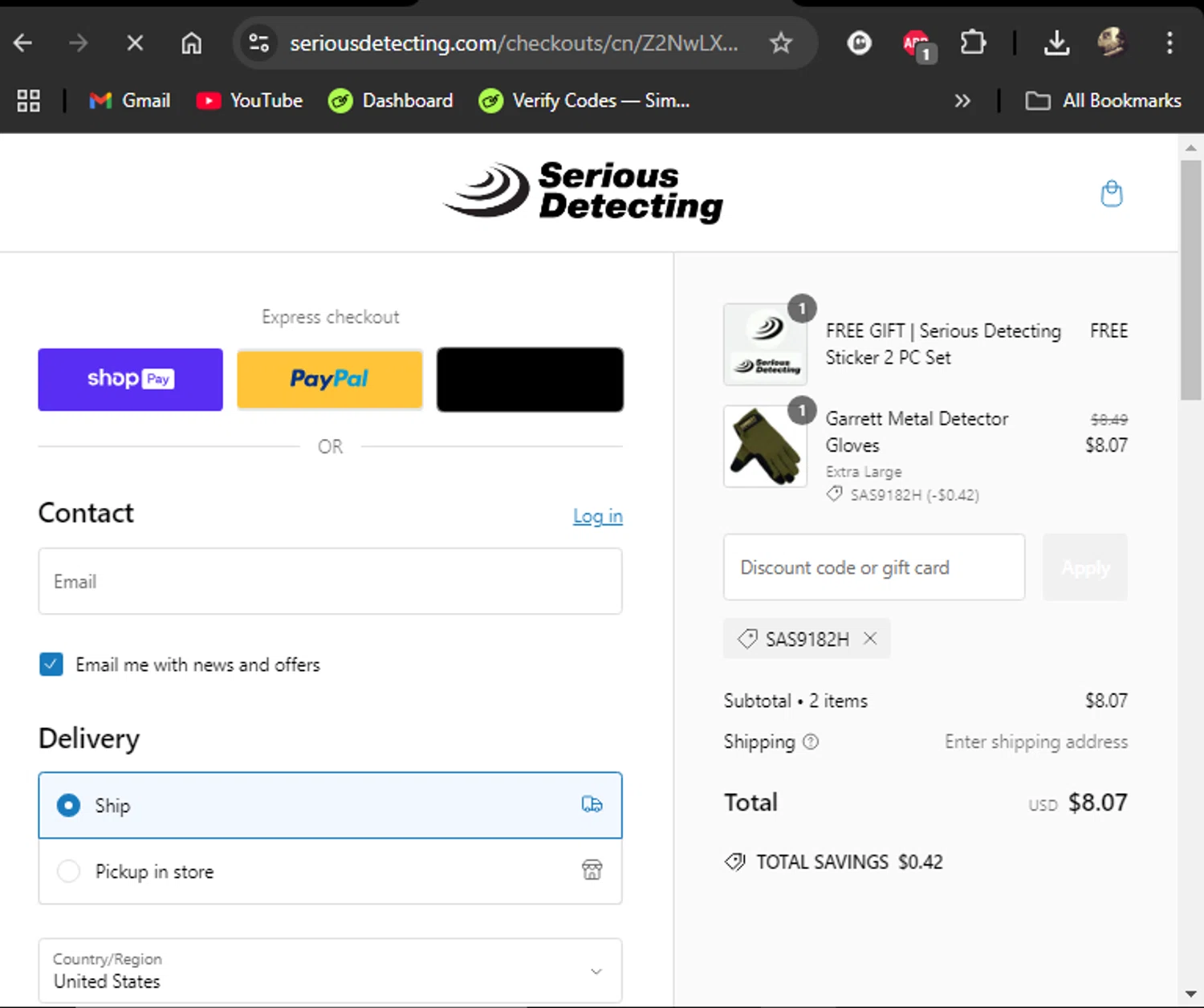This screenshot has height=1008, width=1204.
Task: Click the Apply discount button
Action: [x=1085, y=567]
